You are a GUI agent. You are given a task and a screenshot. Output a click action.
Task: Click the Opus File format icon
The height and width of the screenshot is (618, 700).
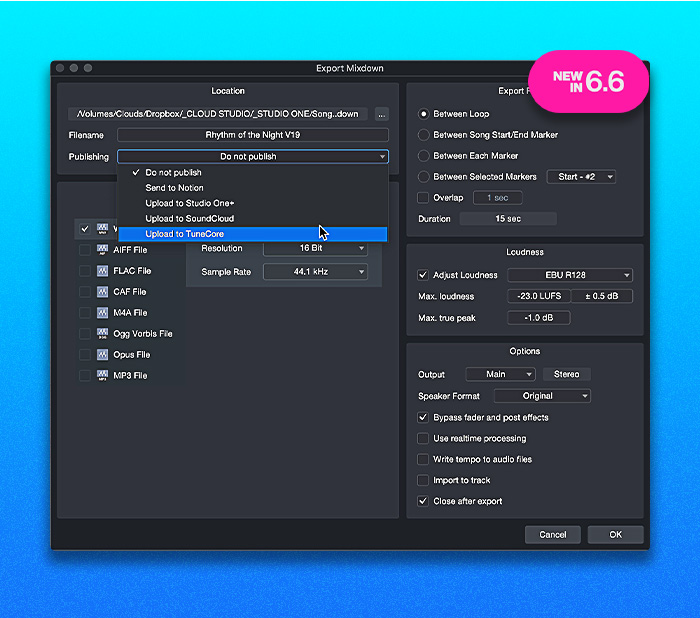[102, 355]
